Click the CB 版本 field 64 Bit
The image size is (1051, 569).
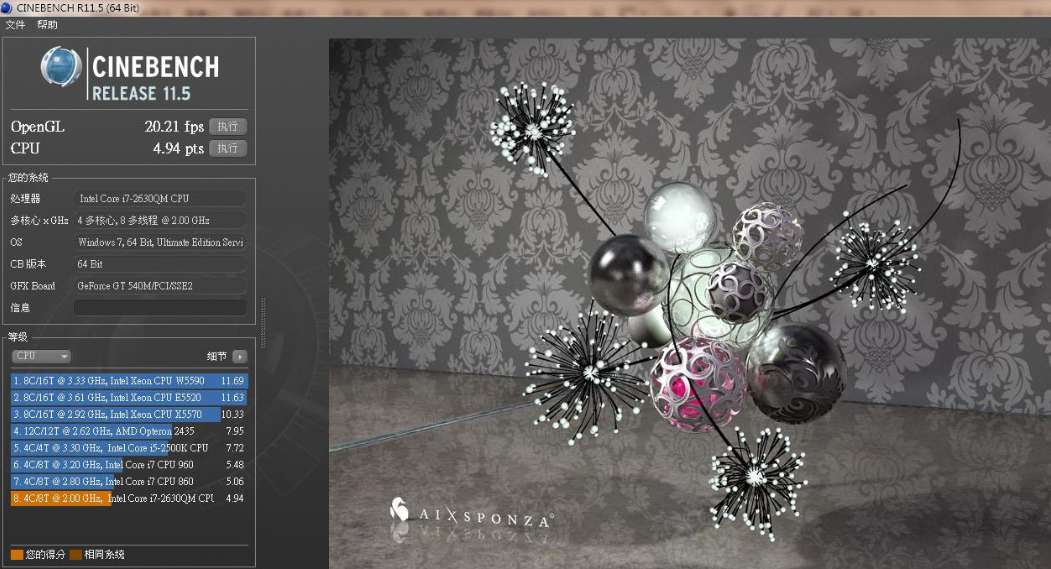[160, 264]
